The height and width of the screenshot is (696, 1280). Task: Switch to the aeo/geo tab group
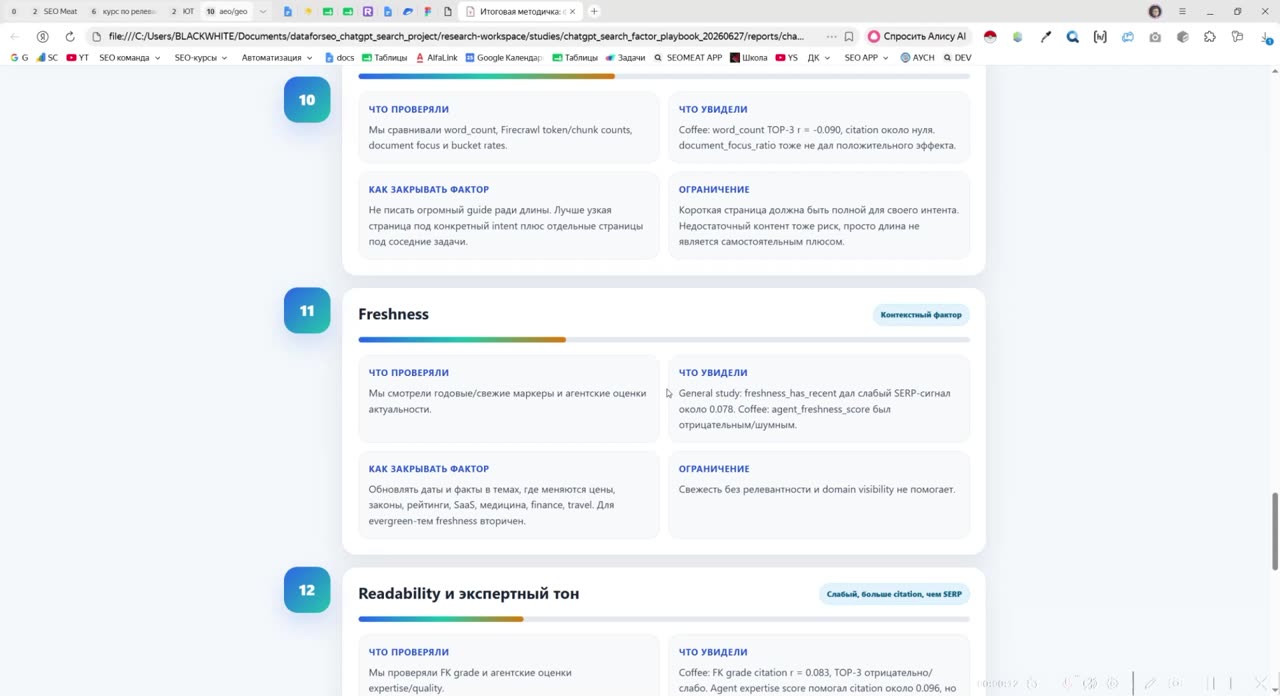point(227,11)
